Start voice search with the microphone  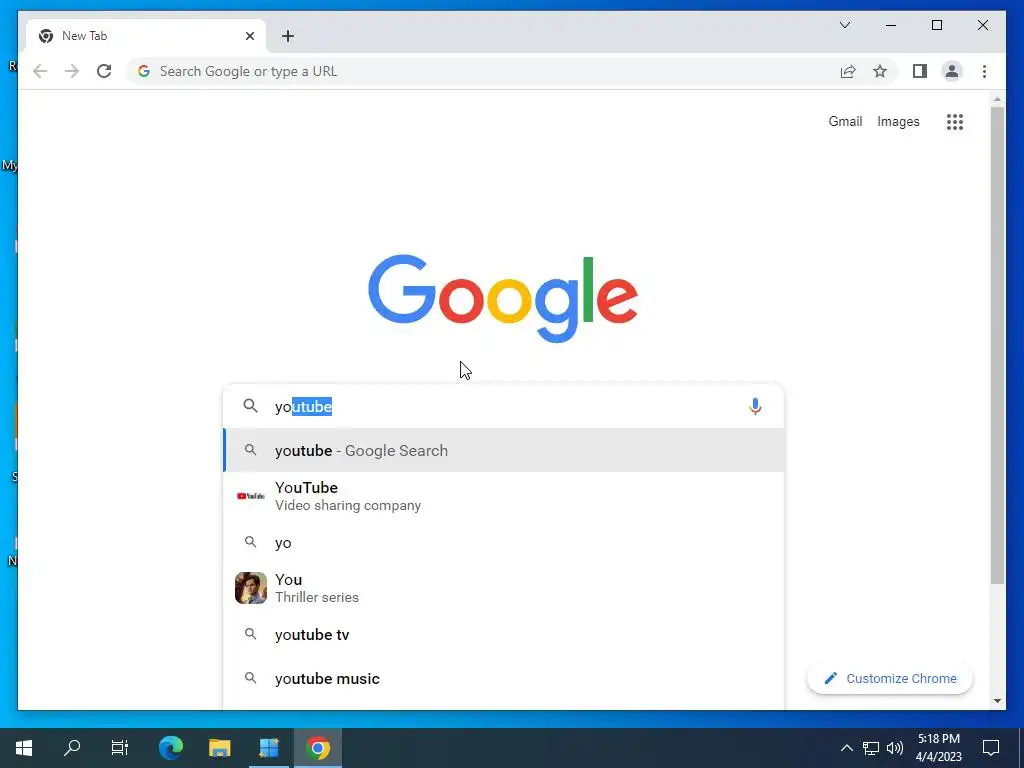click(755, 406)
